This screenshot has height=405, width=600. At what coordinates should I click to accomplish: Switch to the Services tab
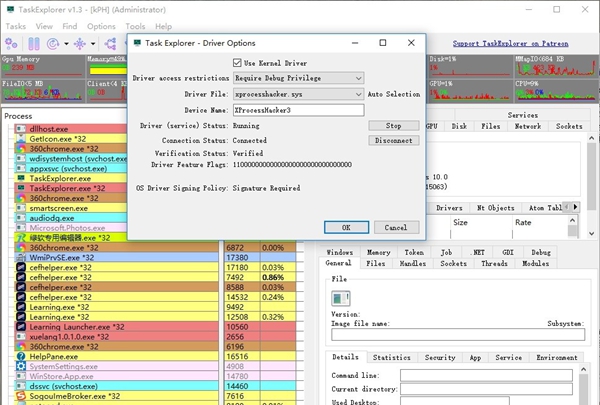coord(522,115)
